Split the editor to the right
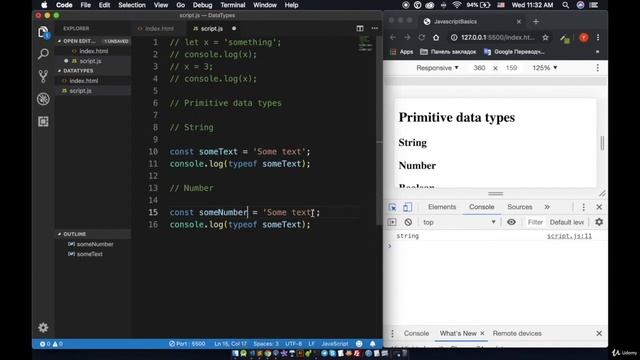Viewport: 640px width, 360px height. coord(360,28)
